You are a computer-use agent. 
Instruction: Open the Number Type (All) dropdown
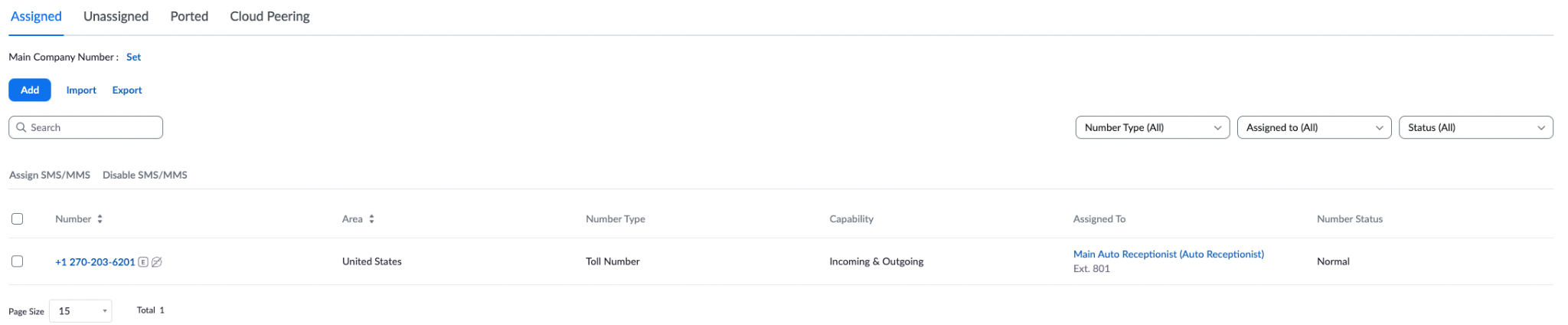pyautogui.click(x=1152, y=127)
